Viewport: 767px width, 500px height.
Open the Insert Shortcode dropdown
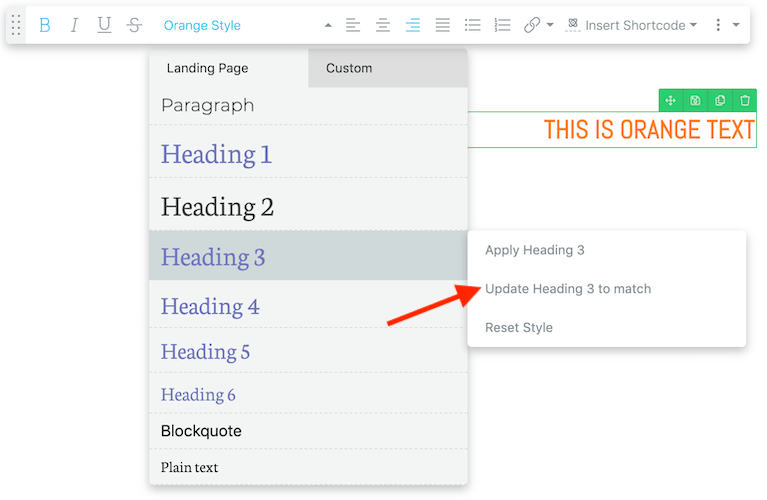631,25
